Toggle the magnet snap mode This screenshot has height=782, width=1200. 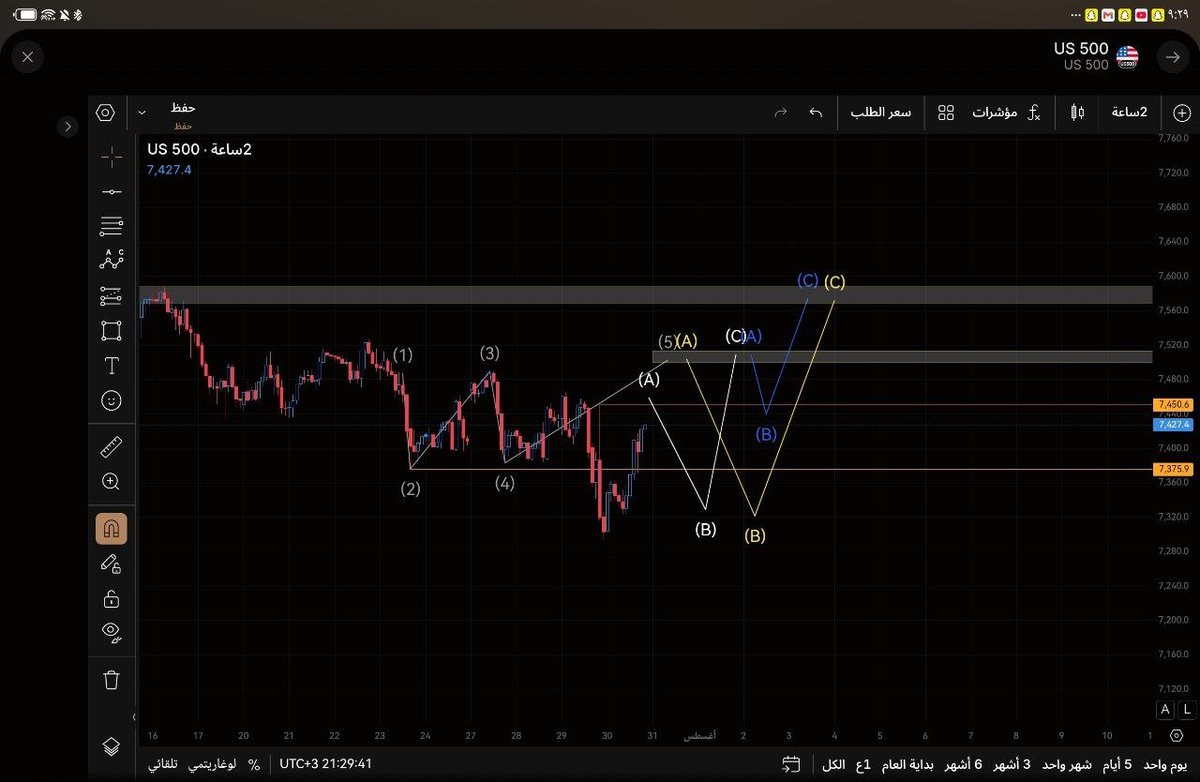pyautogui.click(x=111, y=528)
